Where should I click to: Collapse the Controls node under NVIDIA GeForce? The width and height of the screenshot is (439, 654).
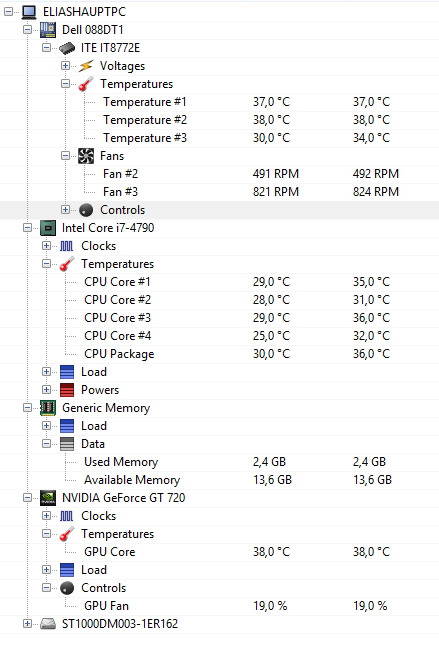tap(46, 587)
